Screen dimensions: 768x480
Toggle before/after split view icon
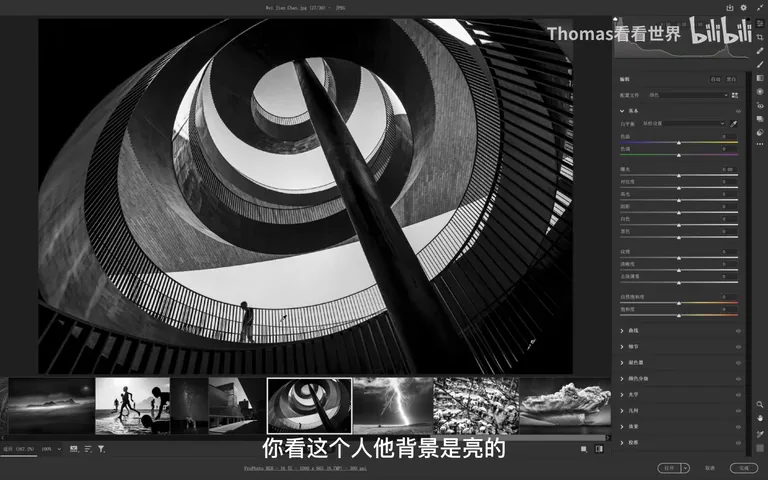tap(599, 449)
